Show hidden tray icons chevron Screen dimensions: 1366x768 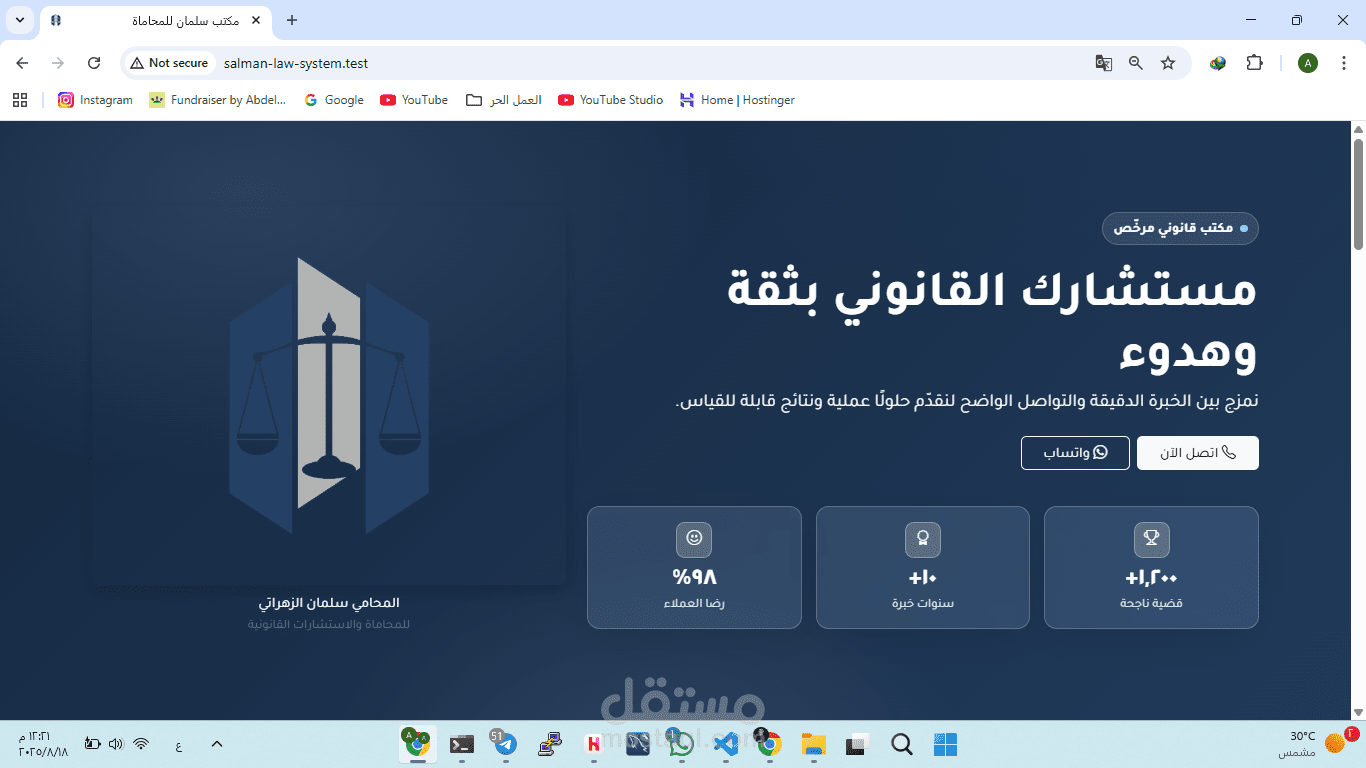pos(217,744)
